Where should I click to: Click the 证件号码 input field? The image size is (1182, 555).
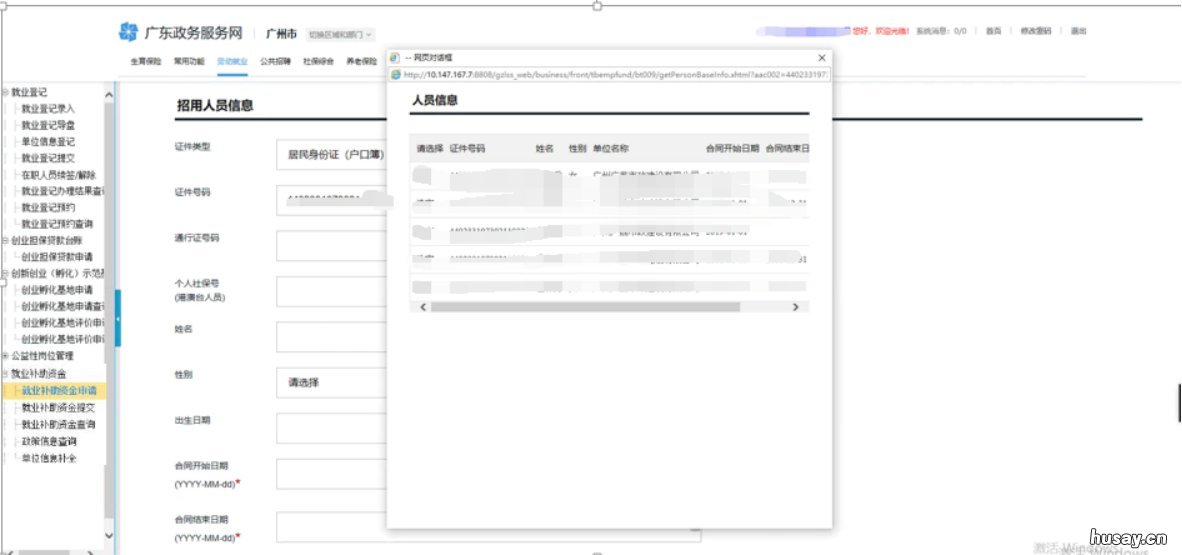tap(331, 201)
